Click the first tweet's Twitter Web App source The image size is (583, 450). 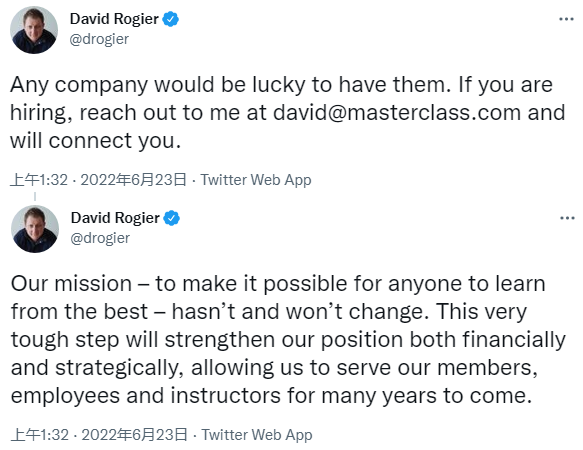pyautogui.click(x=256, y=180)
